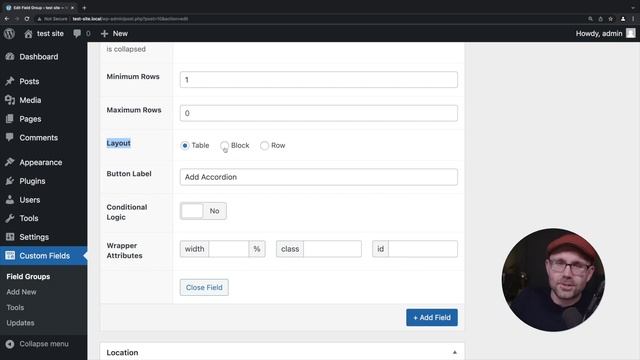Viewport: 640px width, 360px height.
Task: Click the browser zoom magnifier icon
Action: pyautogui.click(x=590, y=19)
